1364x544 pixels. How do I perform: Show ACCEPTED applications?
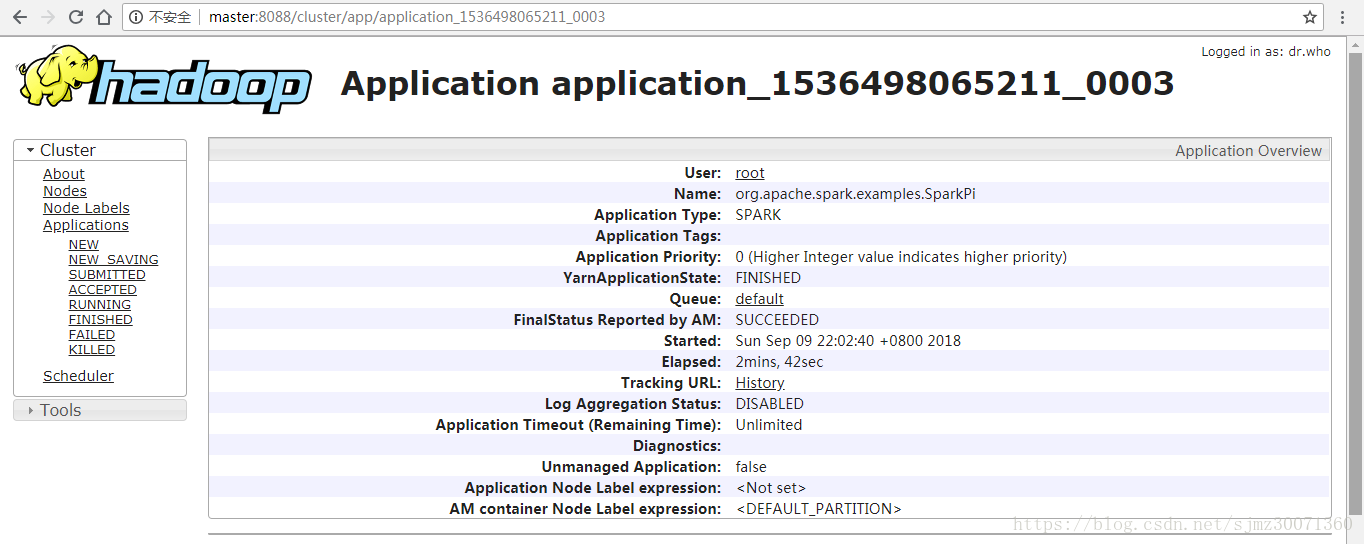click(103, 290)
